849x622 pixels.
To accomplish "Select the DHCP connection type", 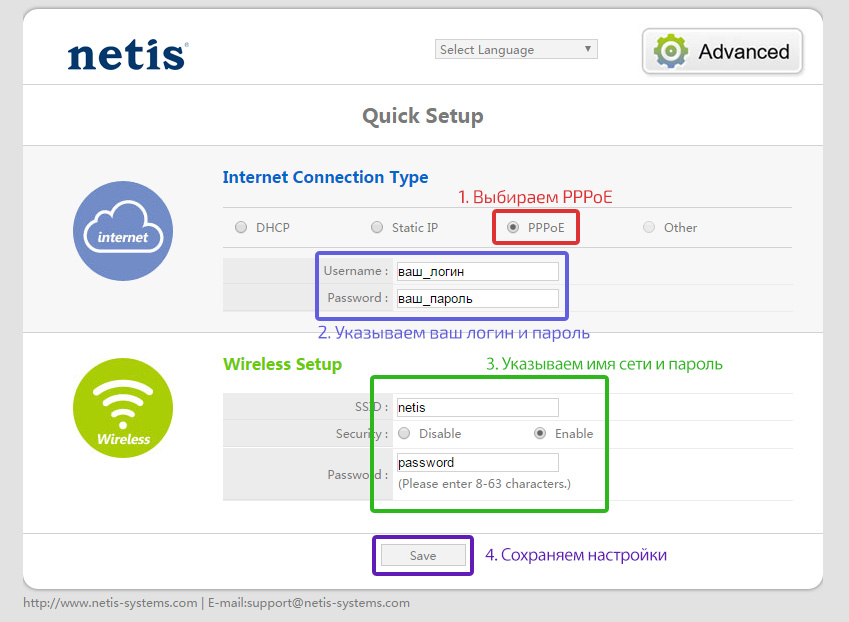I will point(241,227).
